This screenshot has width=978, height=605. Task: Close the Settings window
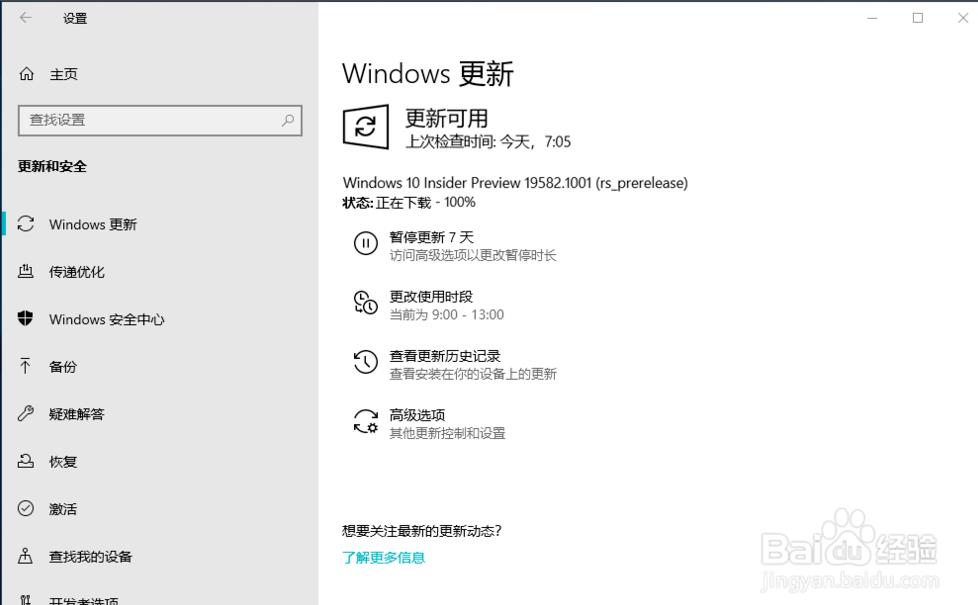coord(963,18)
